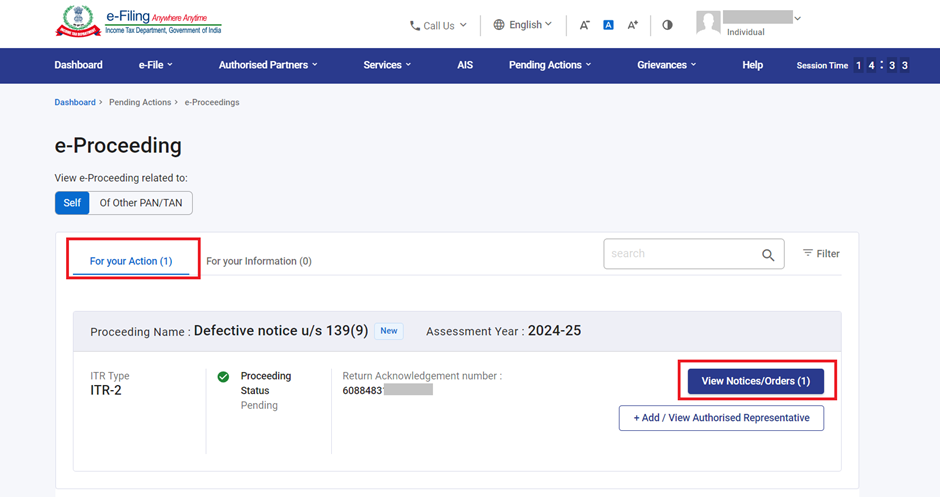
Task: Expand the e-File menu
Action: click(156, 65)
